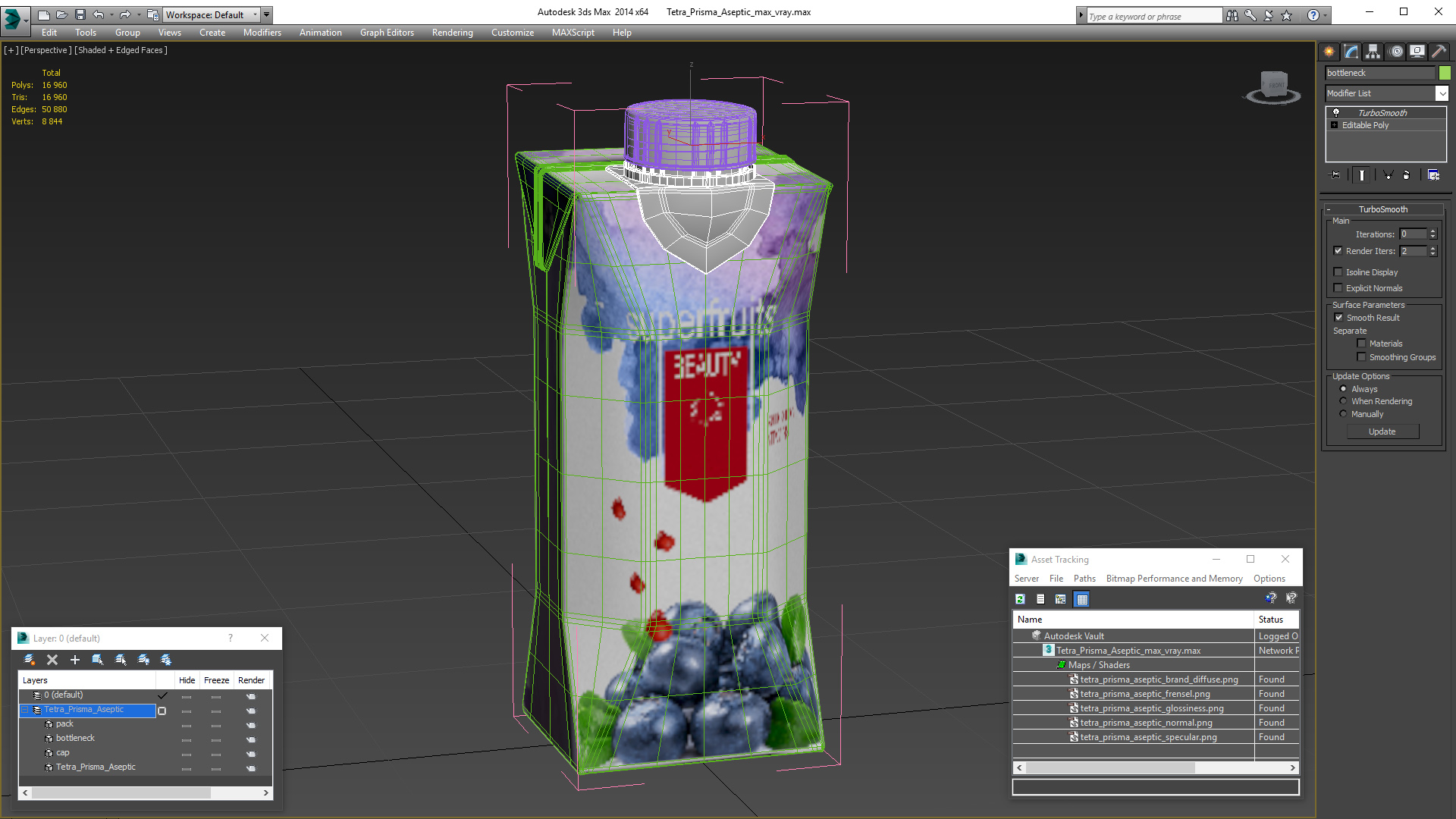Open Paths menu in Asset Tracking
Image resolution: width=1456 pixels, height=819 pixels.
[1084, 579]
